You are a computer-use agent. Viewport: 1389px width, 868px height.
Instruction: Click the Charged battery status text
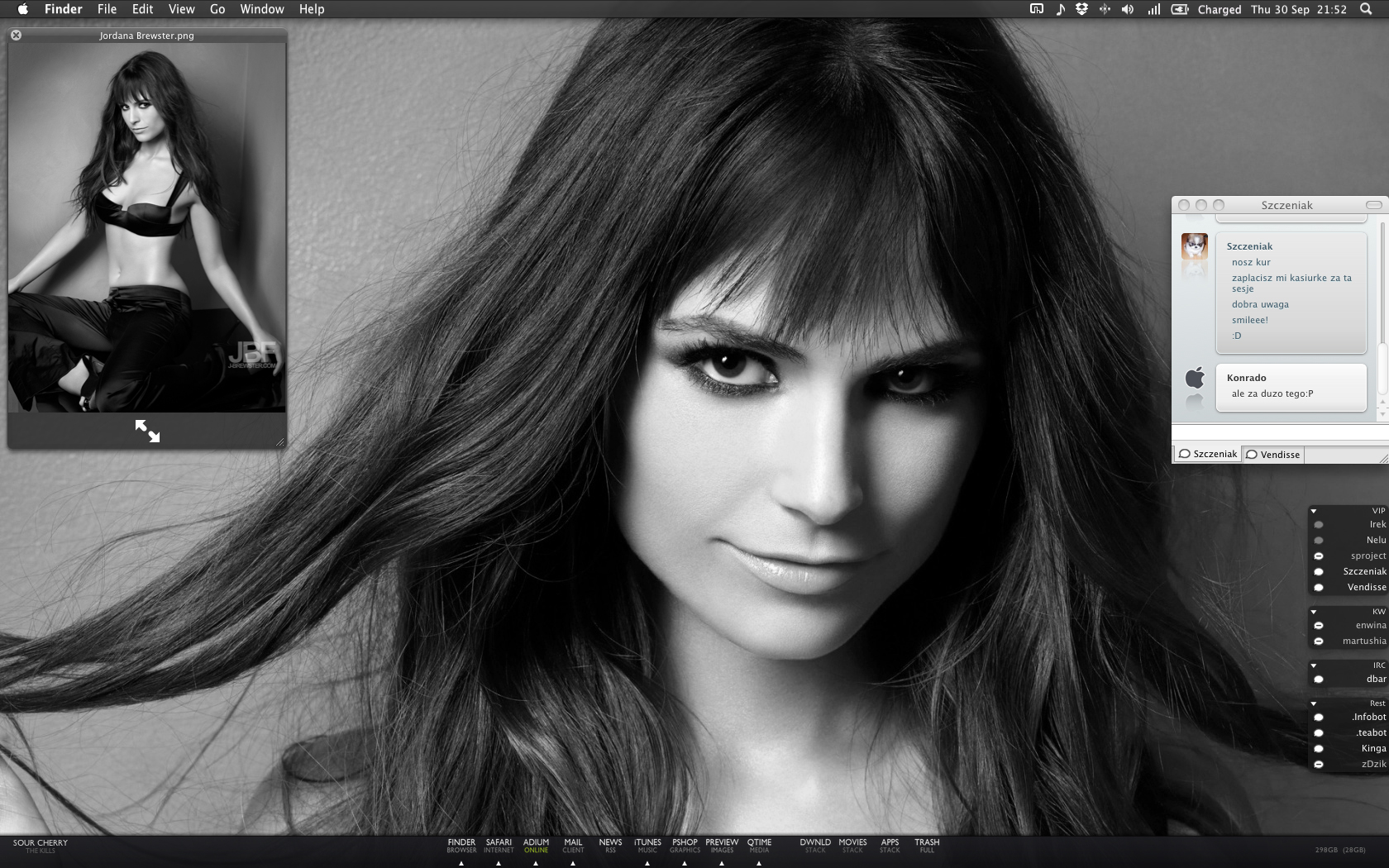[1219, 9]
